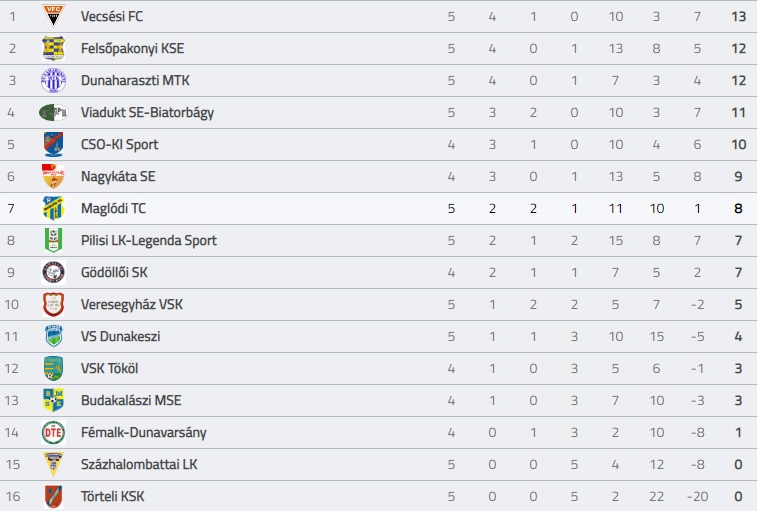This screenshot has height=511, width=757.
Task: Click the Pilisi LK-Legenda Sport green badge
Action: [x=53, y=240]
